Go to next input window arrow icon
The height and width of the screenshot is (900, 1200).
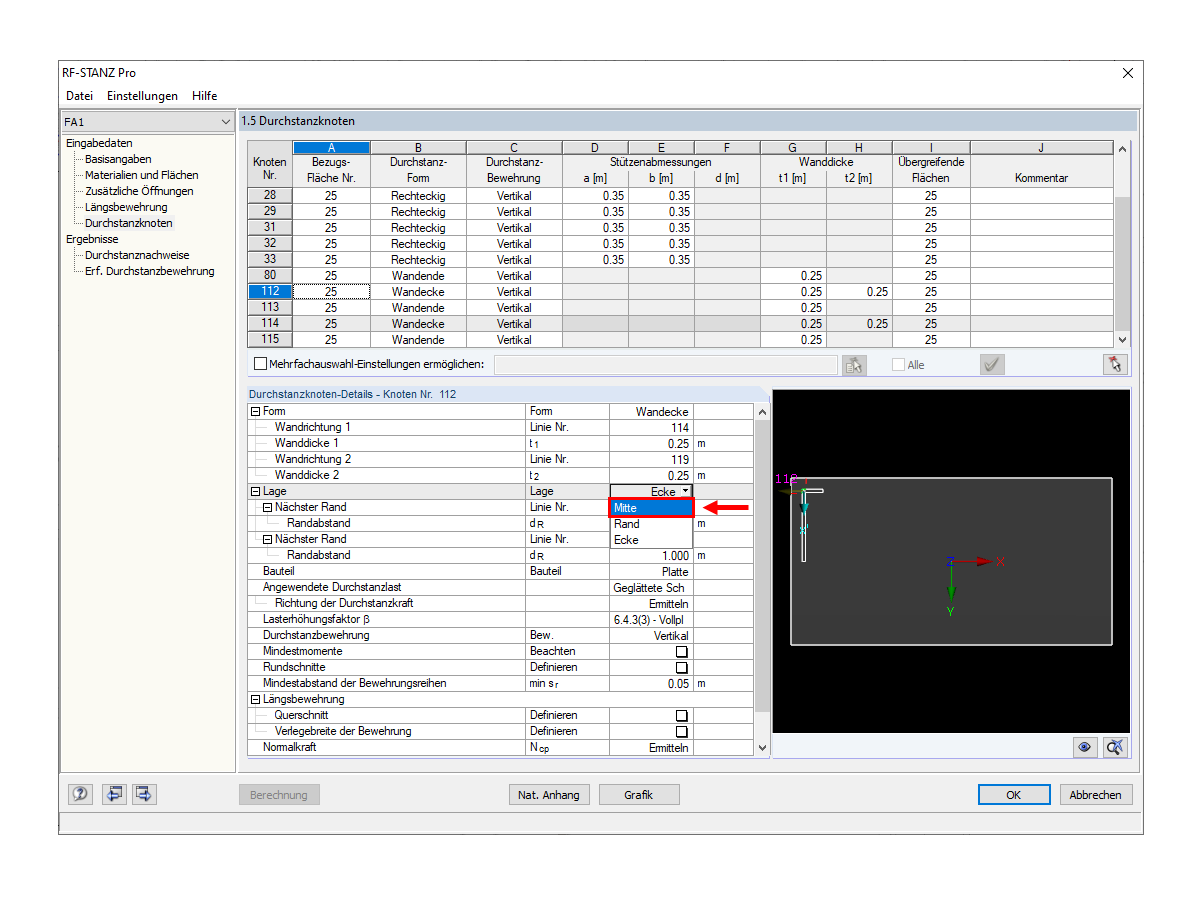coord(144,794)
